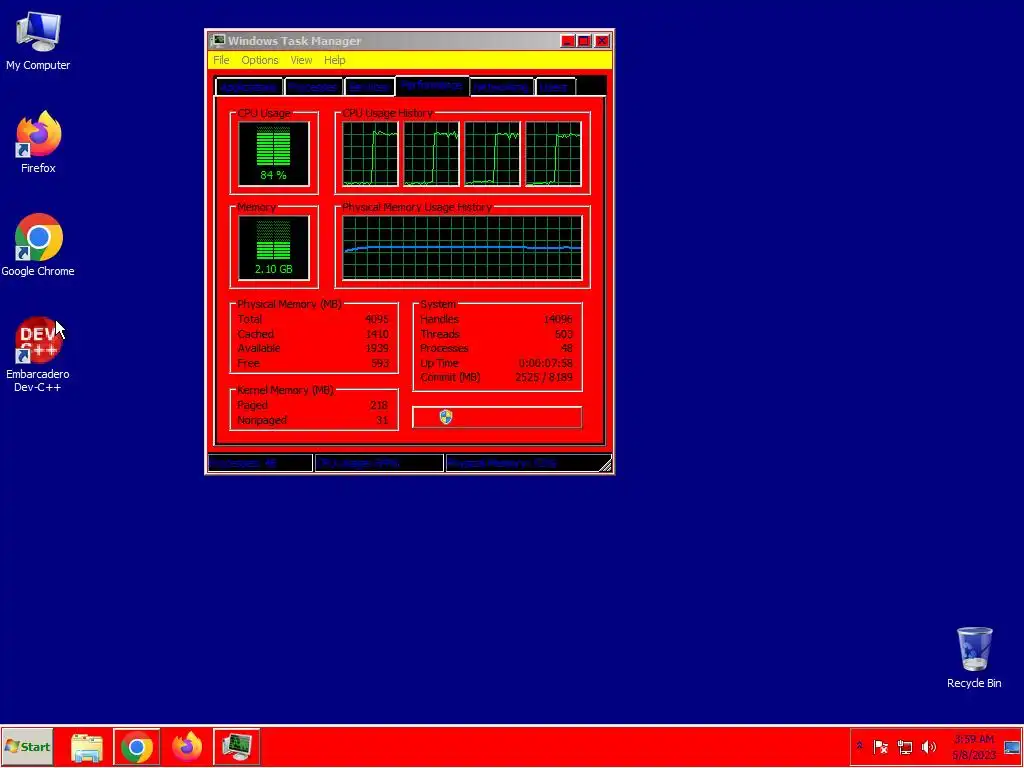The image size is (1024, 768).
Task: Click the window resize grip corner
Action: pos(605,464)
